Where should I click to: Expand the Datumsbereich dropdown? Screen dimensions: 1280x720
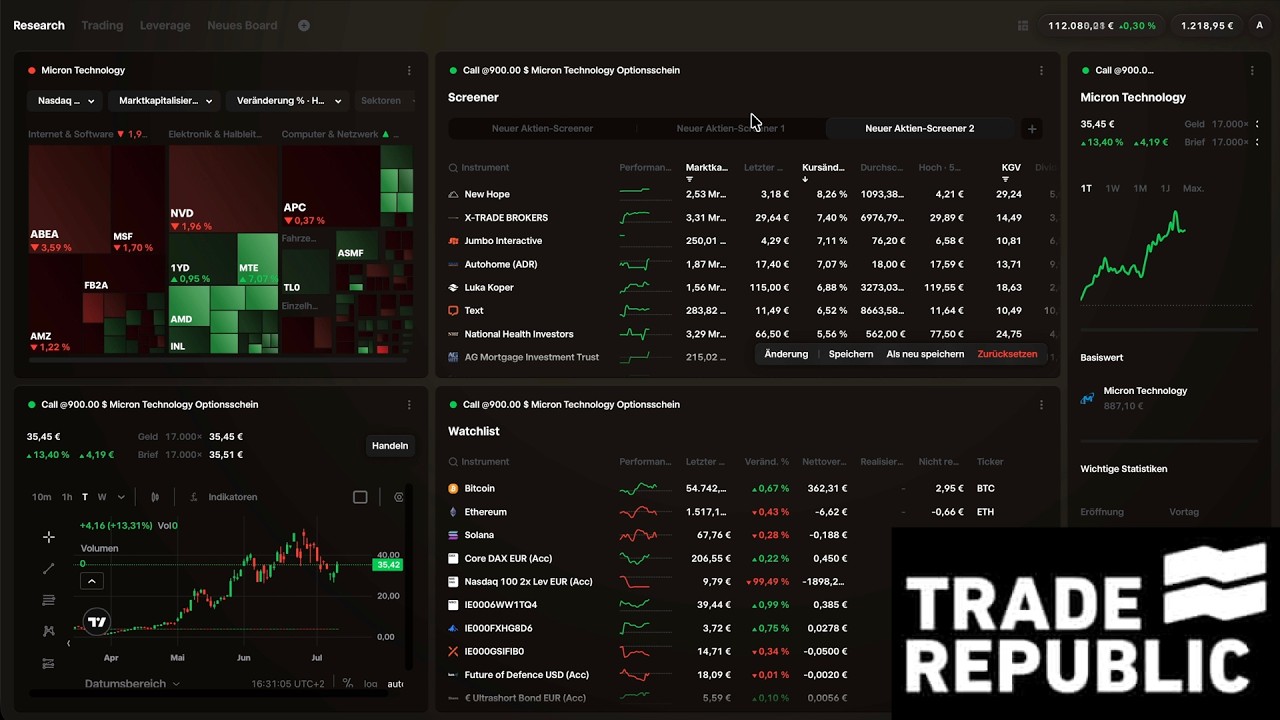point(132,684)
